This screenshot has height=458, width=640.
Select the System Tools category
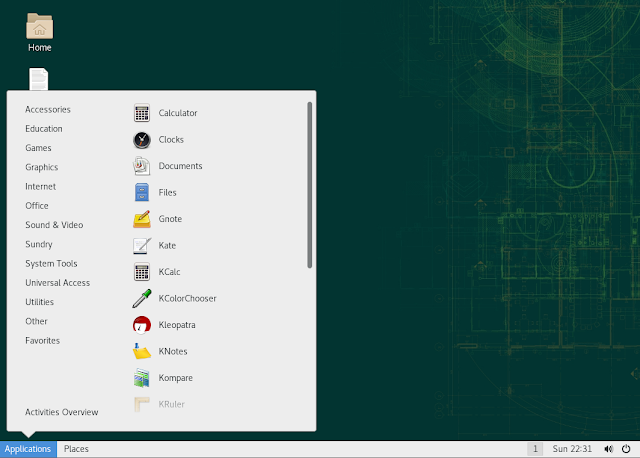[51, 264]
